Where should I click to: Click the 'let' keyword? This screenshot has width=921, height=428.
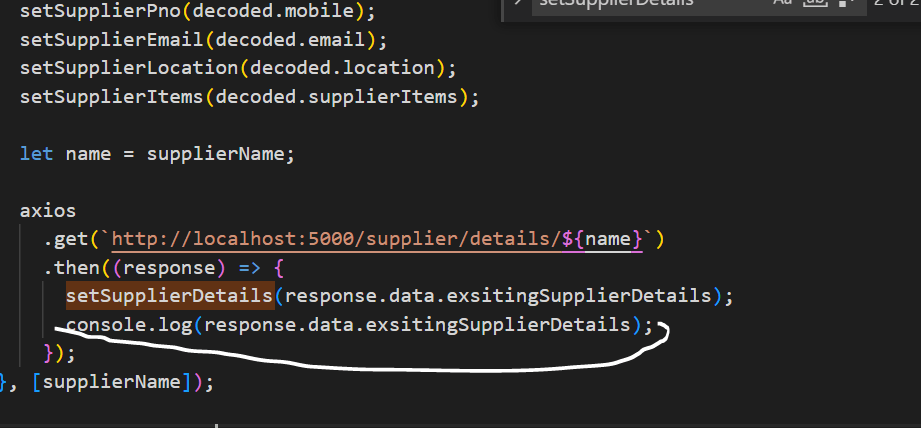[x=37, y=154]
